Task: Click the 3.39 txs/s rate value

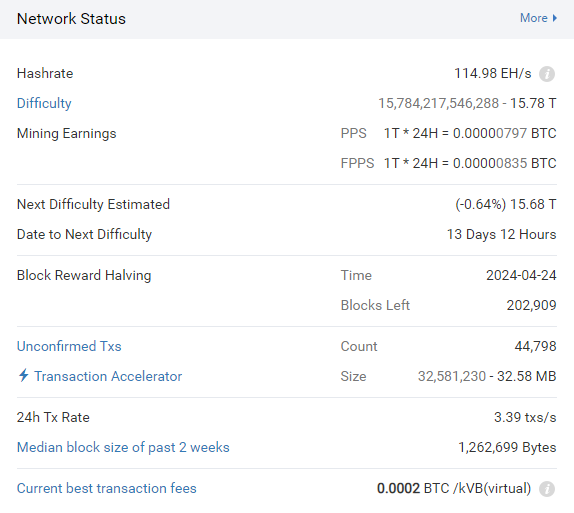Action: pos(525,417)
